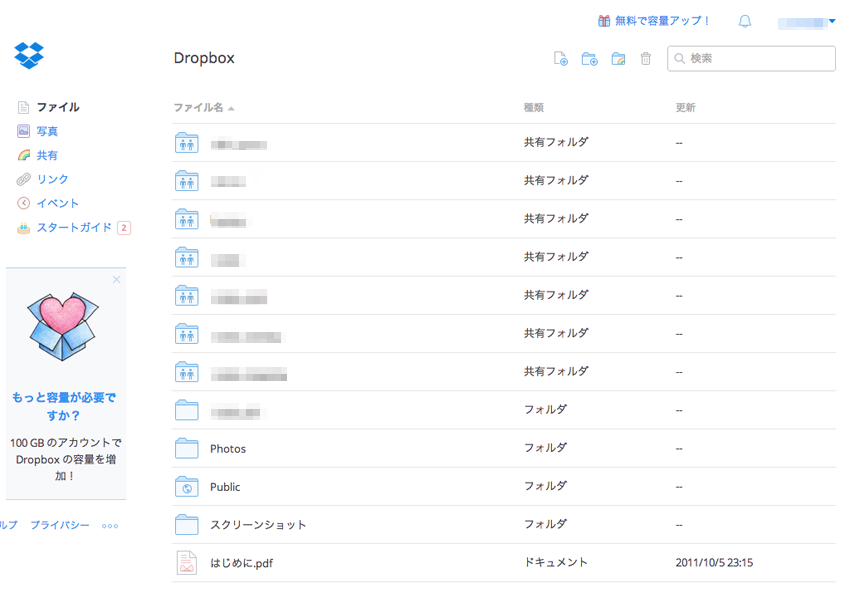The height and width of the screenshot is (600, 850).
Task: Expand the footer more options dots
Action: tap(110, 525)
